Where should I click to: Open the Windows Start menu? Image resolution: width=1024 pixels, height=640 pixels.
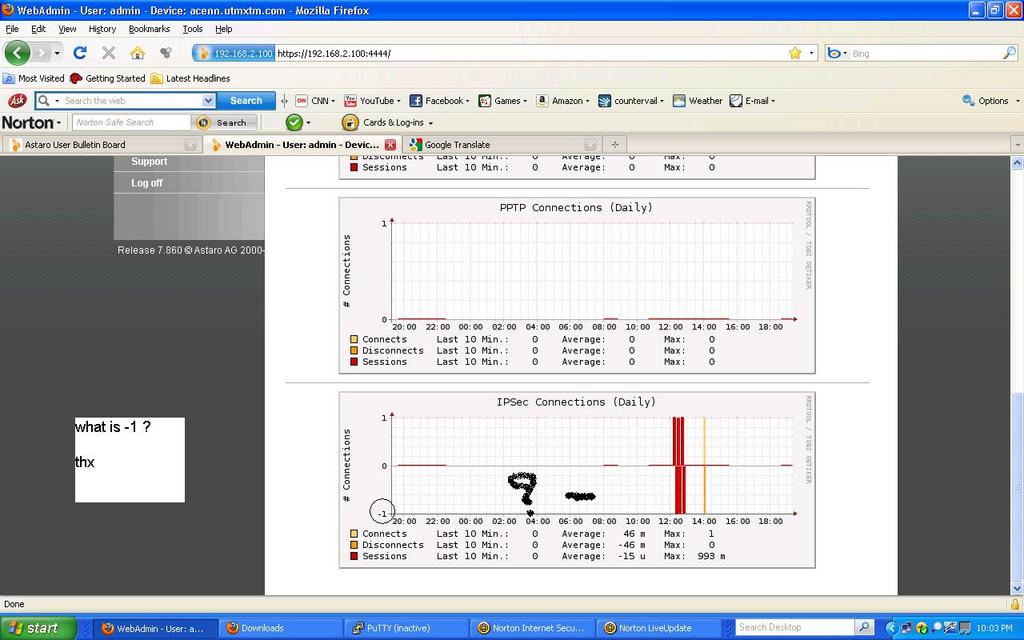(x=36, y=628)
